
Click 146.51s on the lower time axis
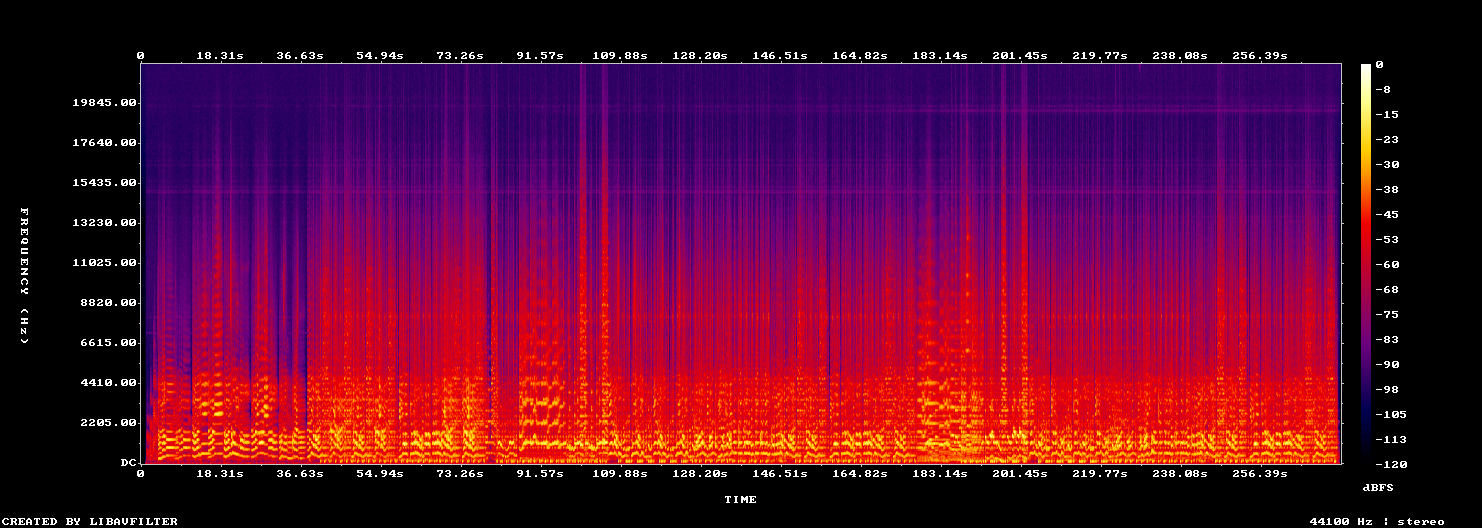point(780,473)
